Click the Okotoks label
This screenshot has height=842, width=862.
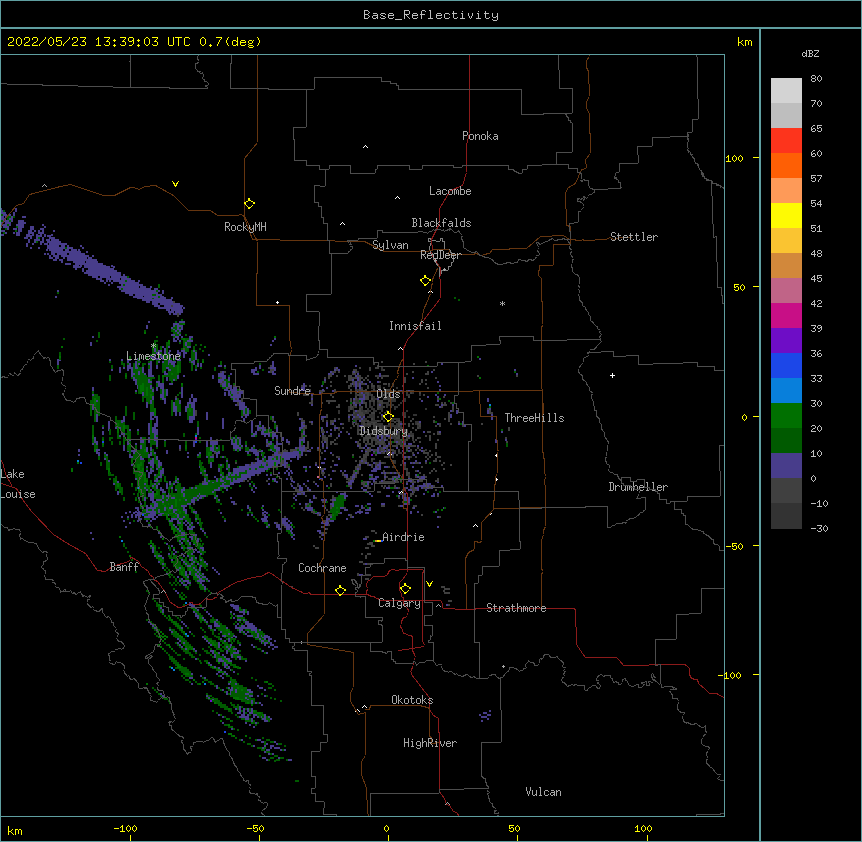412,700
